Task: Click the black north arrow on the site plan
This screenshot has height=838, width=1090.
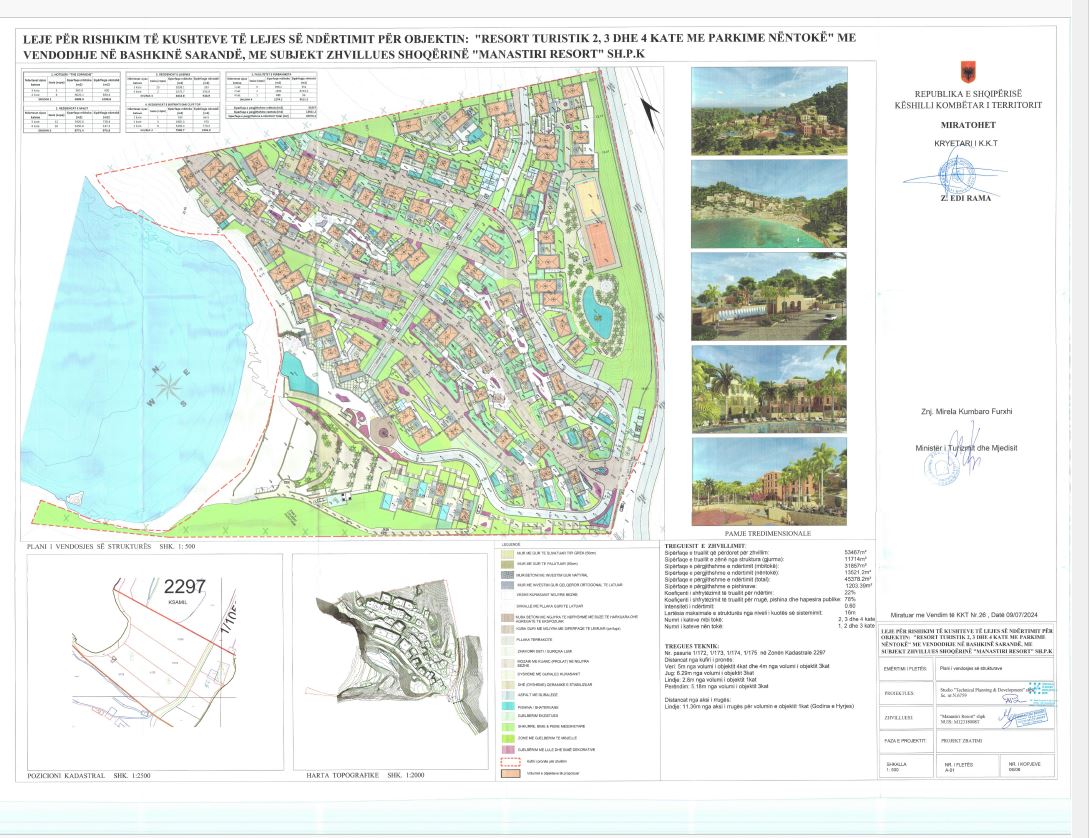Action: pos(650,115)
